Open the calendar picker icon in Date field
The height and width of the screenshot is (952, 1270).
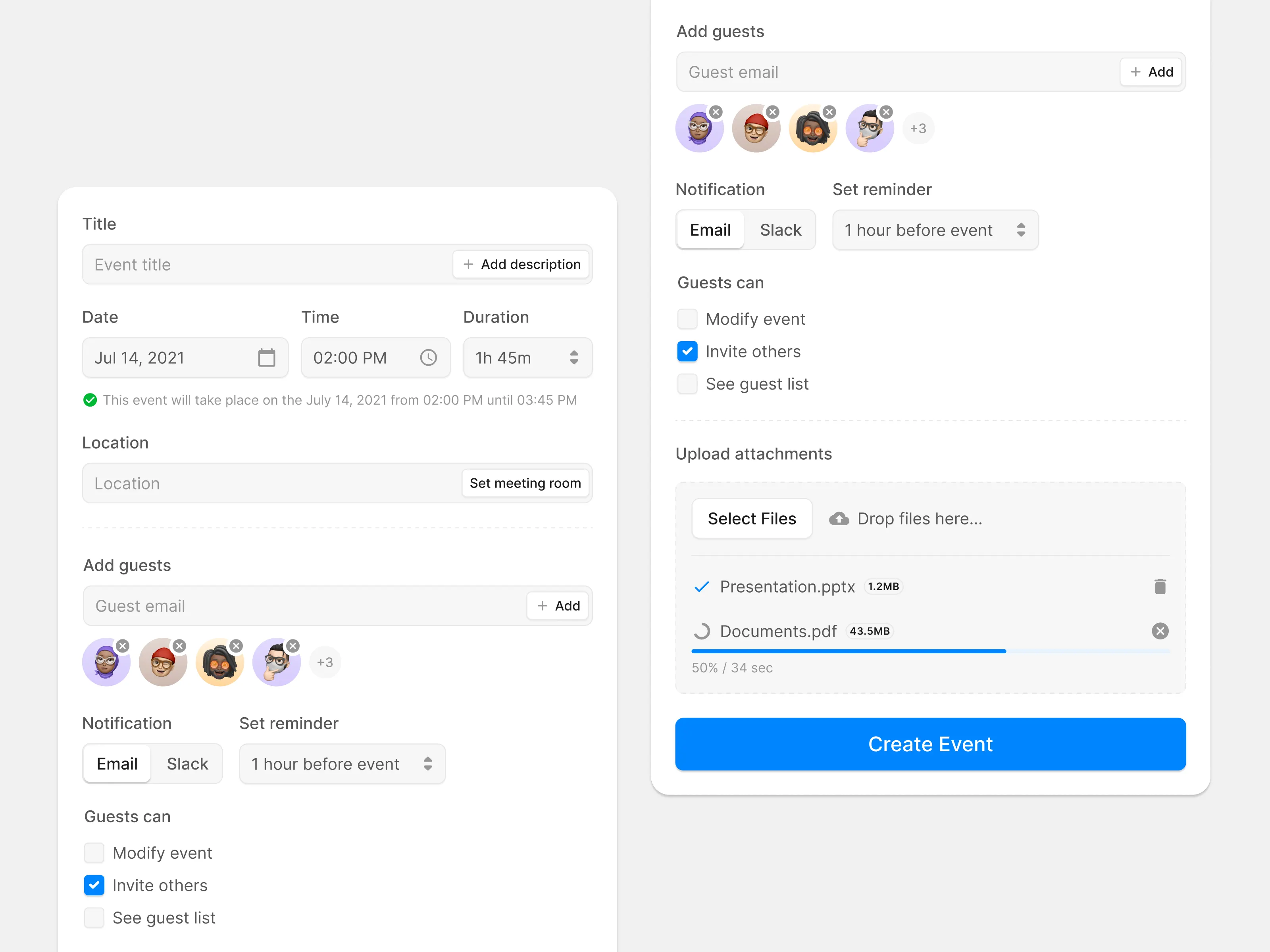coord(266,357)
